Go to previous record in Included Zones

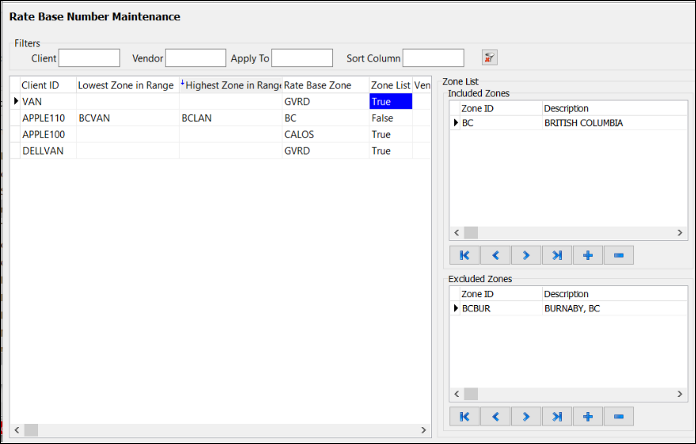tap(495, 255)
